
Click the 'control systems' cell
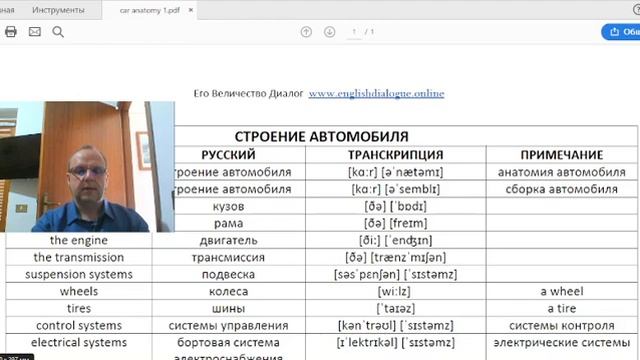(x=79, y=325)
